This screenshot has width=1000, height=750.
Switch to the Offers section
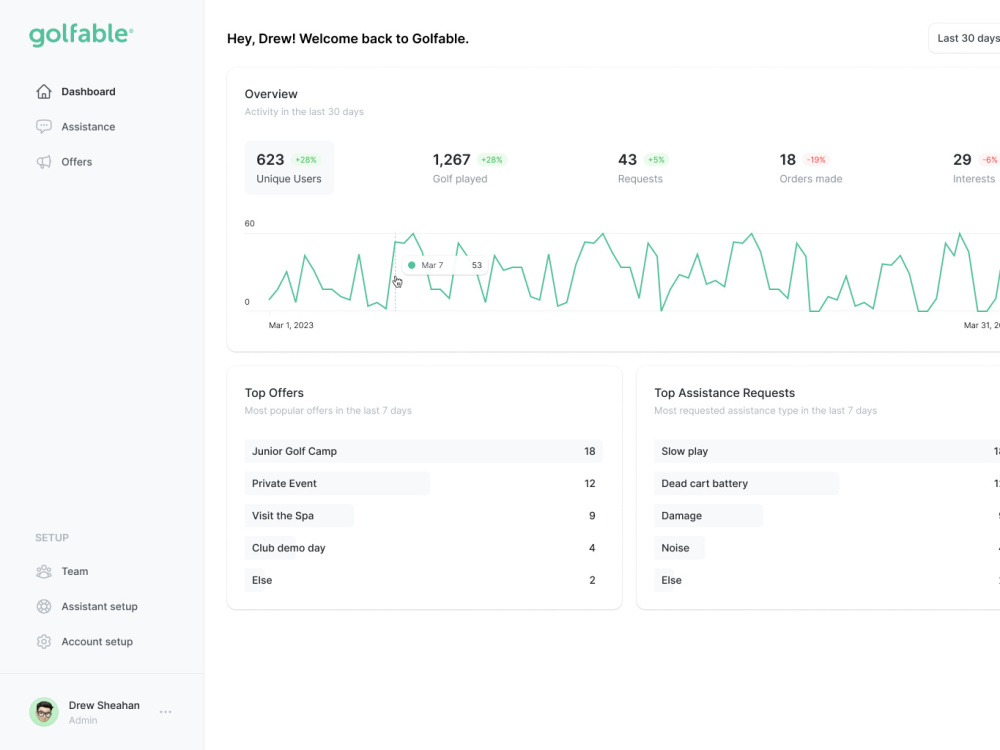pos(76,161)
